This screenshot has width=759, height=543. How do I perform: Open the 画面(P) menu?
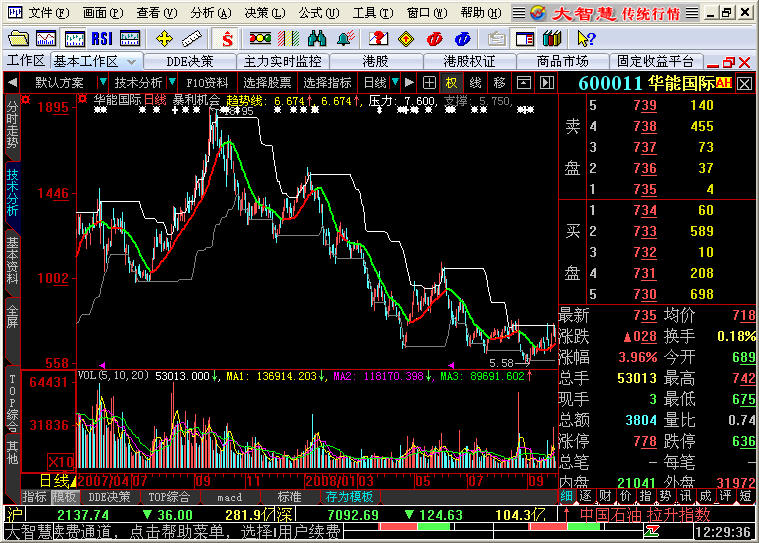point(103,13)
